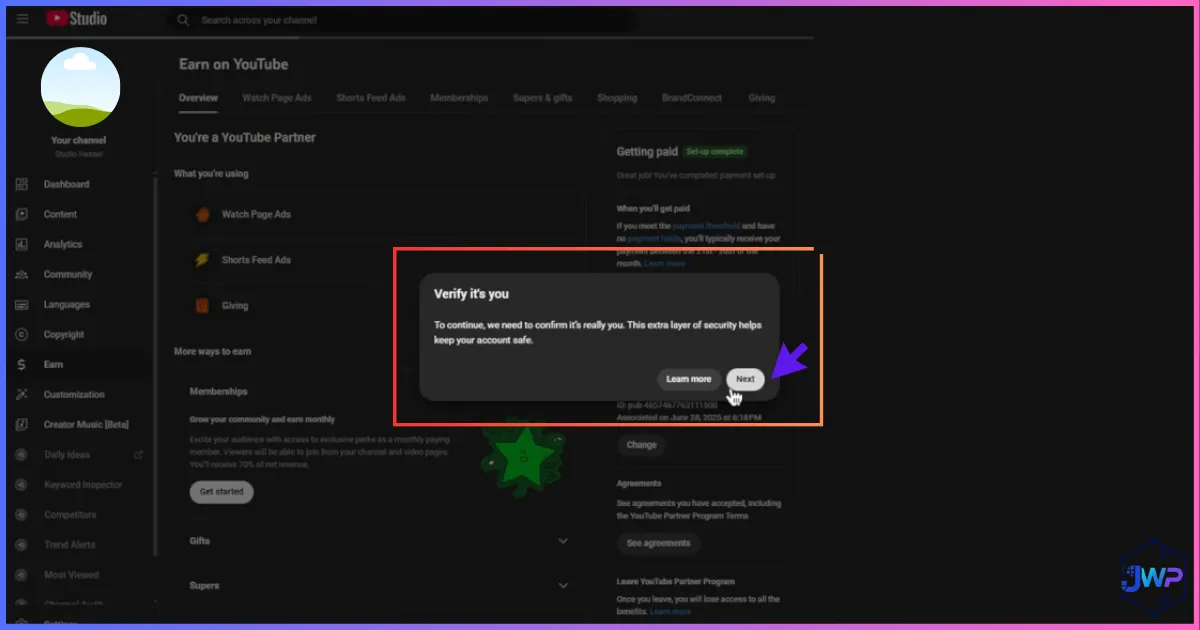Click the search magnifier icon
Screen dimensions: 1200x630
[x=182, y=20]
